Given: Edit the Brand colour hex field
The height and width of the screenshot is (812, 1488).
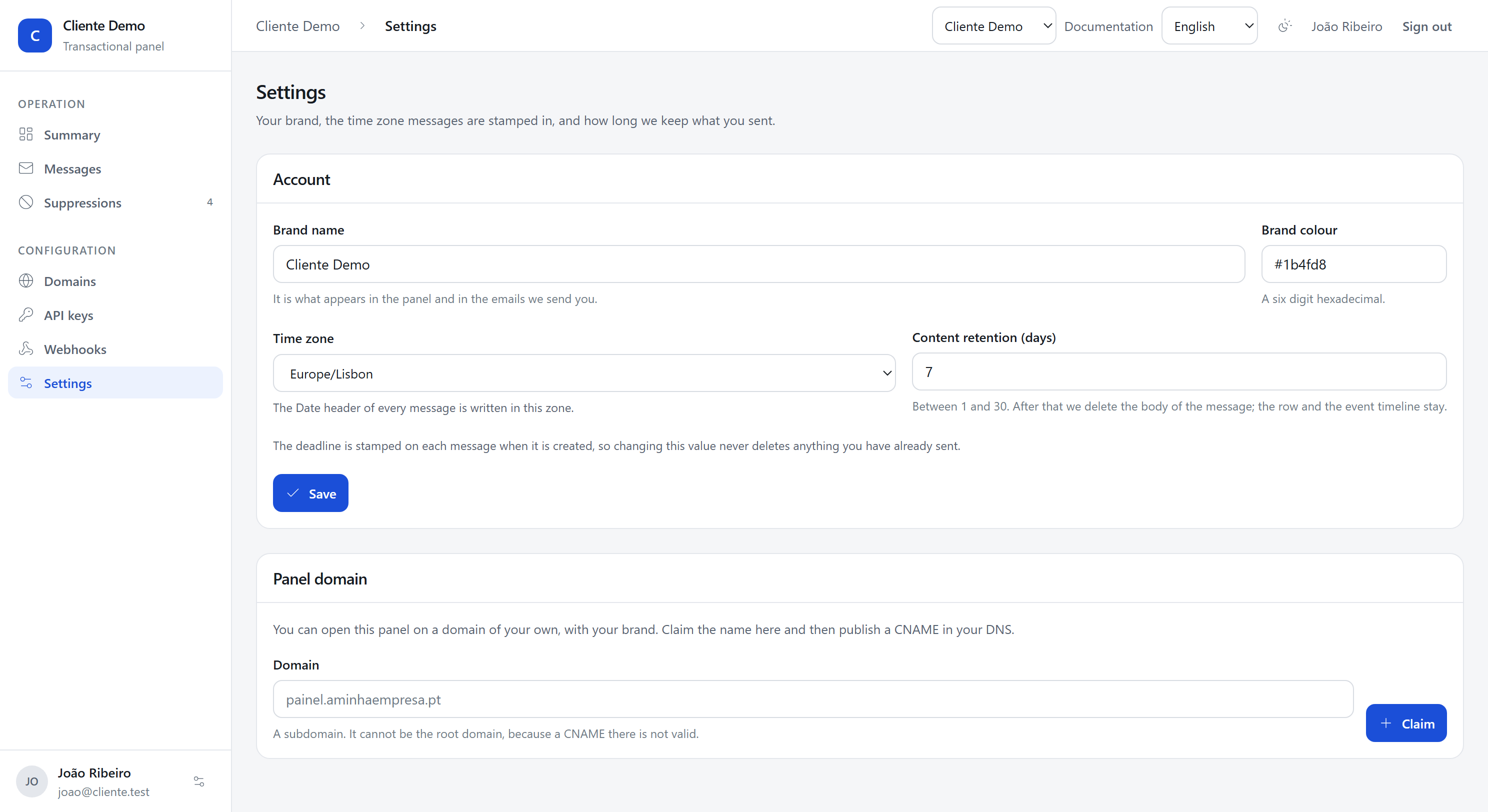Looking at the screenshot, I should point(1353,264).
